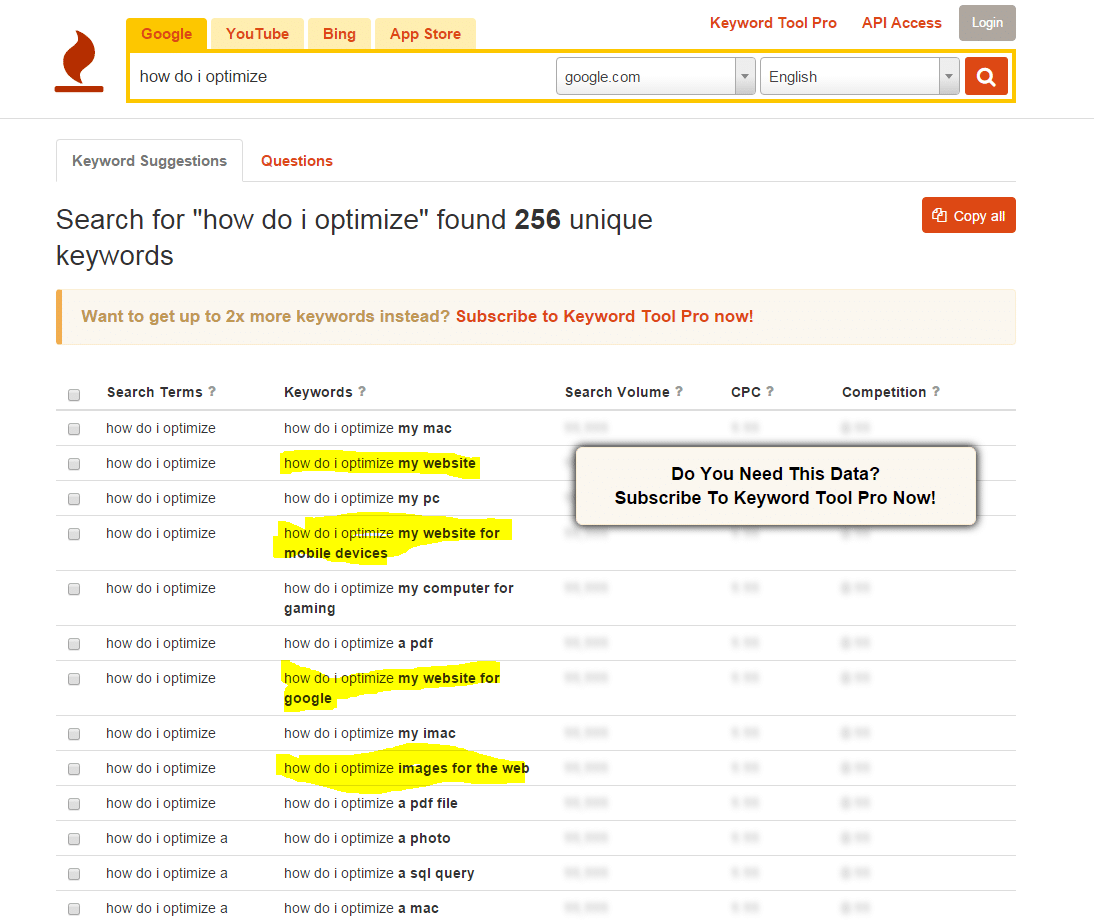Open the google.com domain dropdown
The image size is (1094, 923).
pyautogui.click(x=656, y=77)
